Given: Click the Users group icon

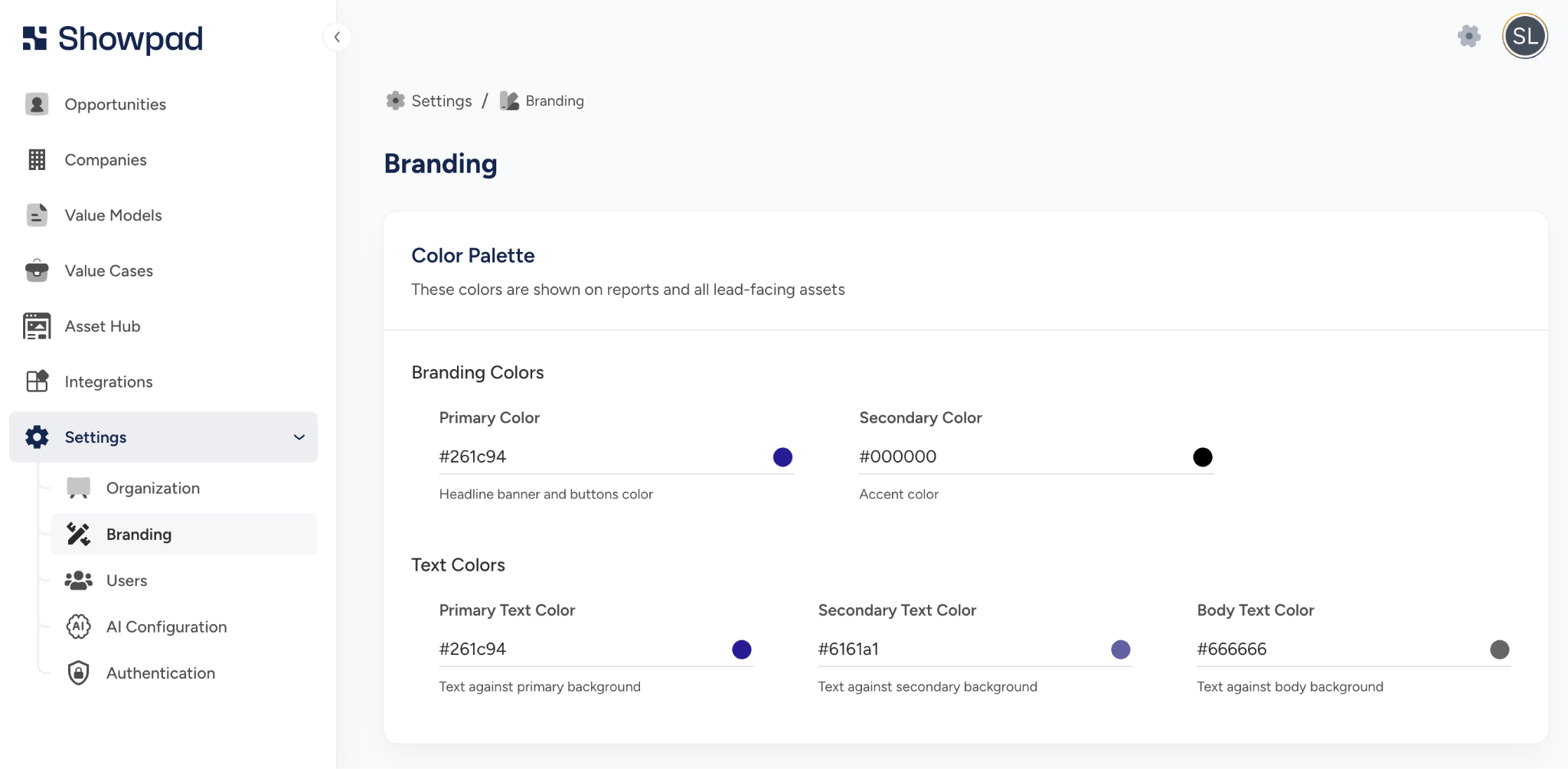Looking at the screenshot, I should 78,581.
